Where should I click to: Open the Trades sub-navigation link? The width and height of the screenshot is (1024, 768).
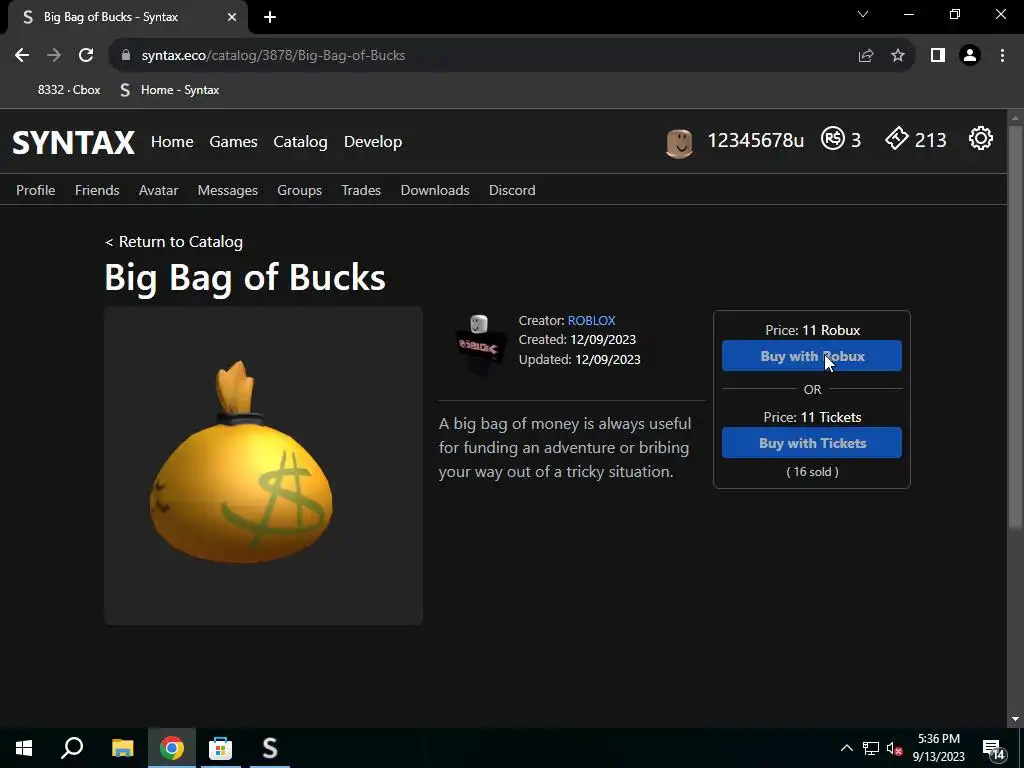(361, 190)
